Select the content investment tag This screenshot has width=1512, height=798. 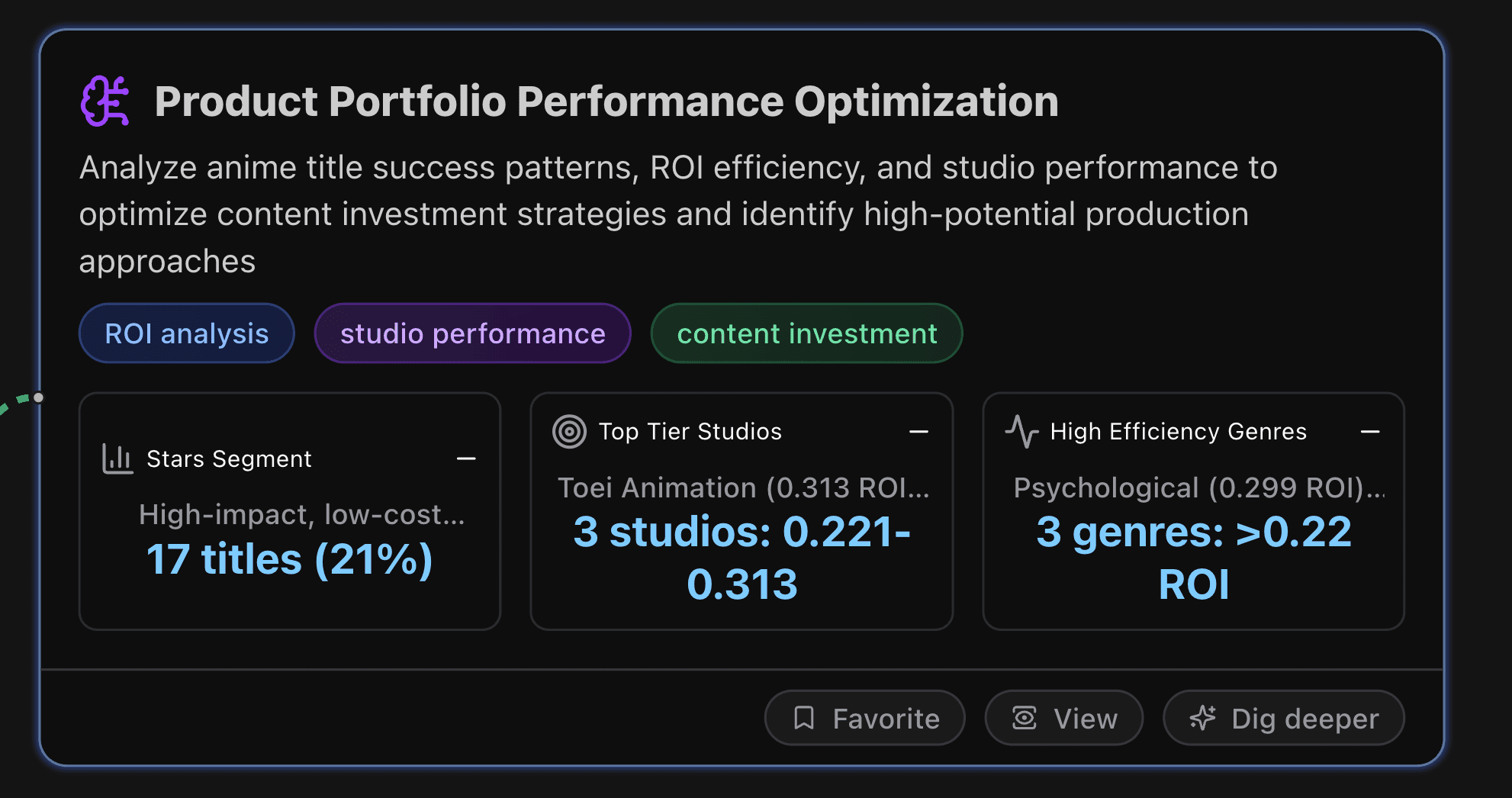coord(806,333)
